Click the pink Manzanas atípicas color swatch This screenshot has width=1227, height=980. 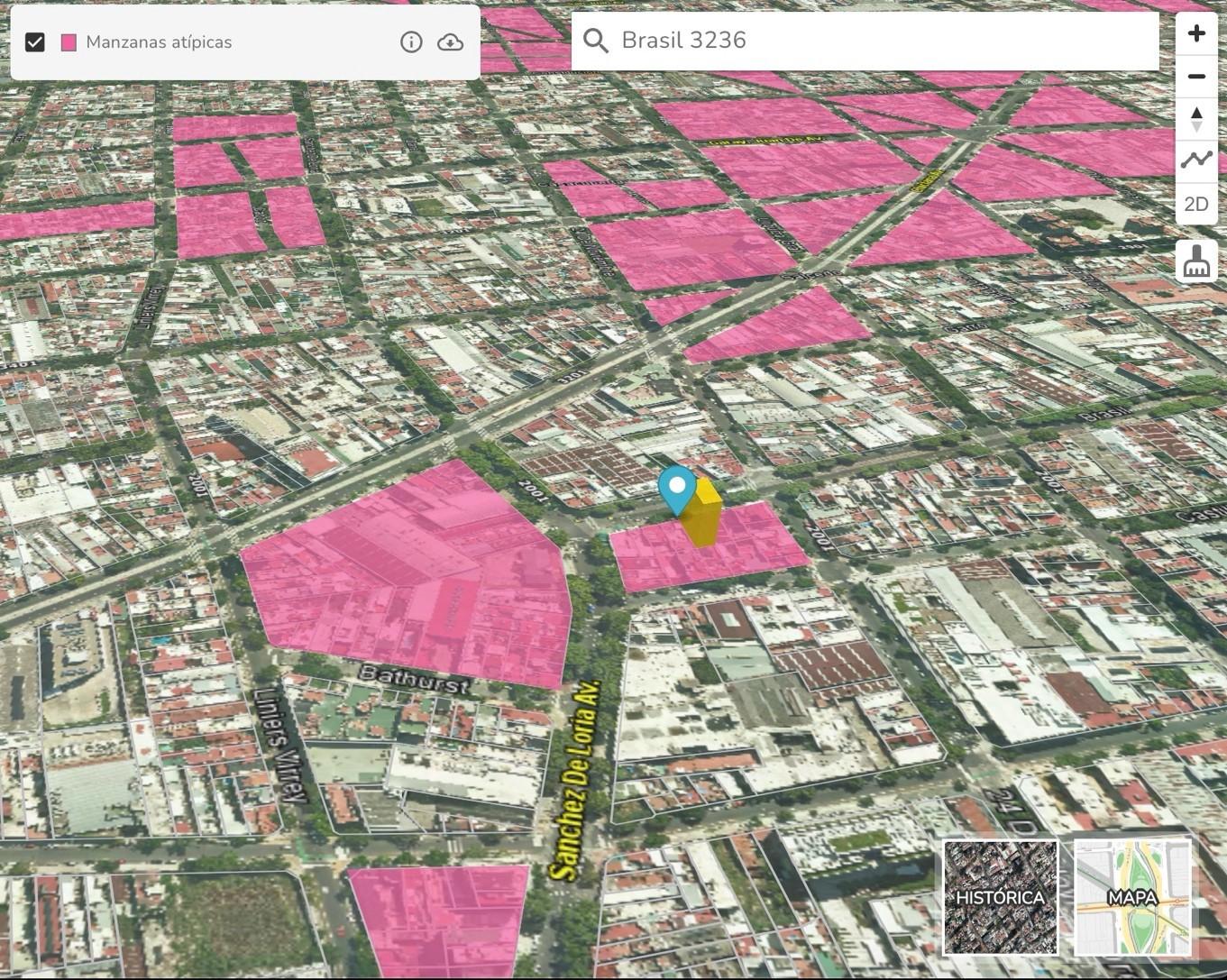[69, 42]
